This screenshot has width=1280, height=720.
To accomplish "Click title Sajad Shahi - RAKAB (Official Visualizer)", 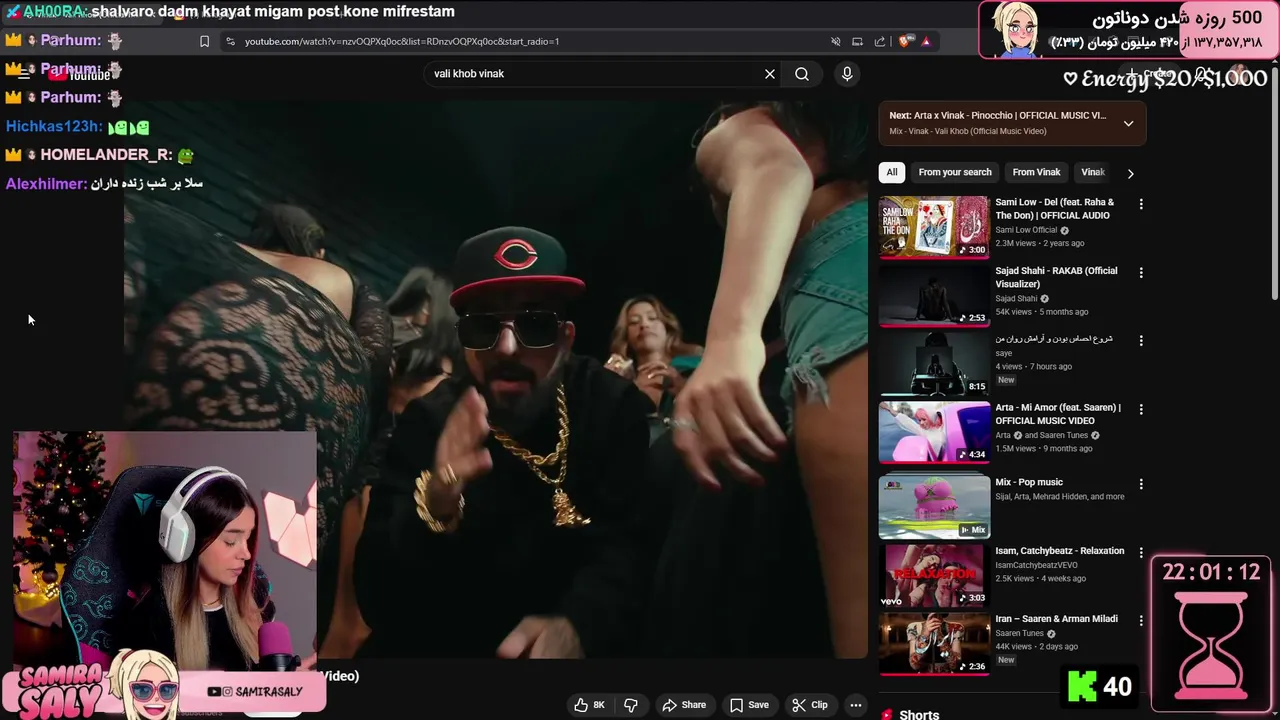I will [x=1056, y=277].
